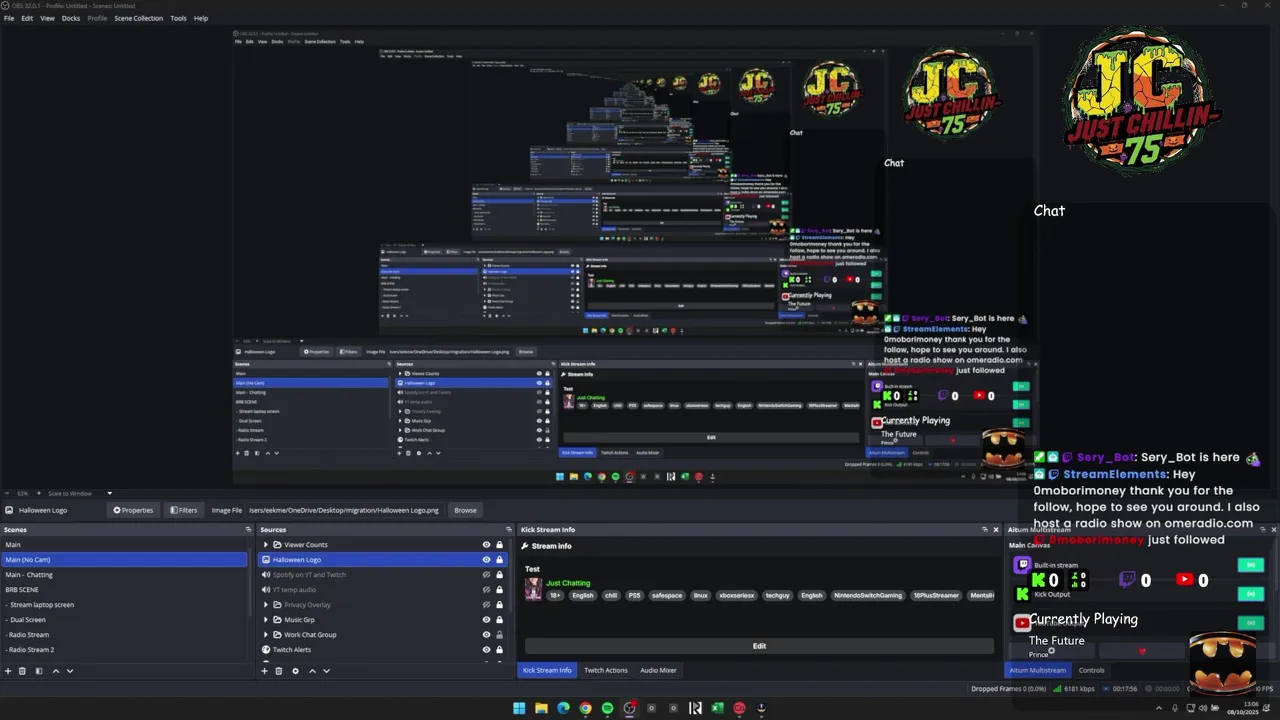Expand the Privacy Overlay group
Image resolution: width=1280 pixels, height=720 pixels.
(265, 605)
